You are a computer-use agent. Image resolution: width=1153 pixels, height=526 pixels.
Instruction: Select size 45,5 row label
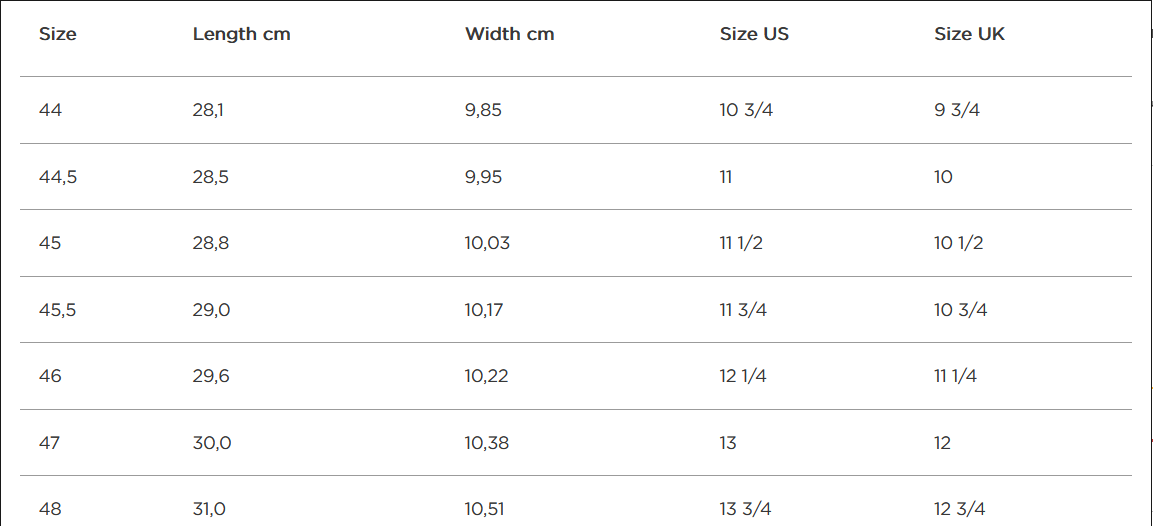point(57,310)
